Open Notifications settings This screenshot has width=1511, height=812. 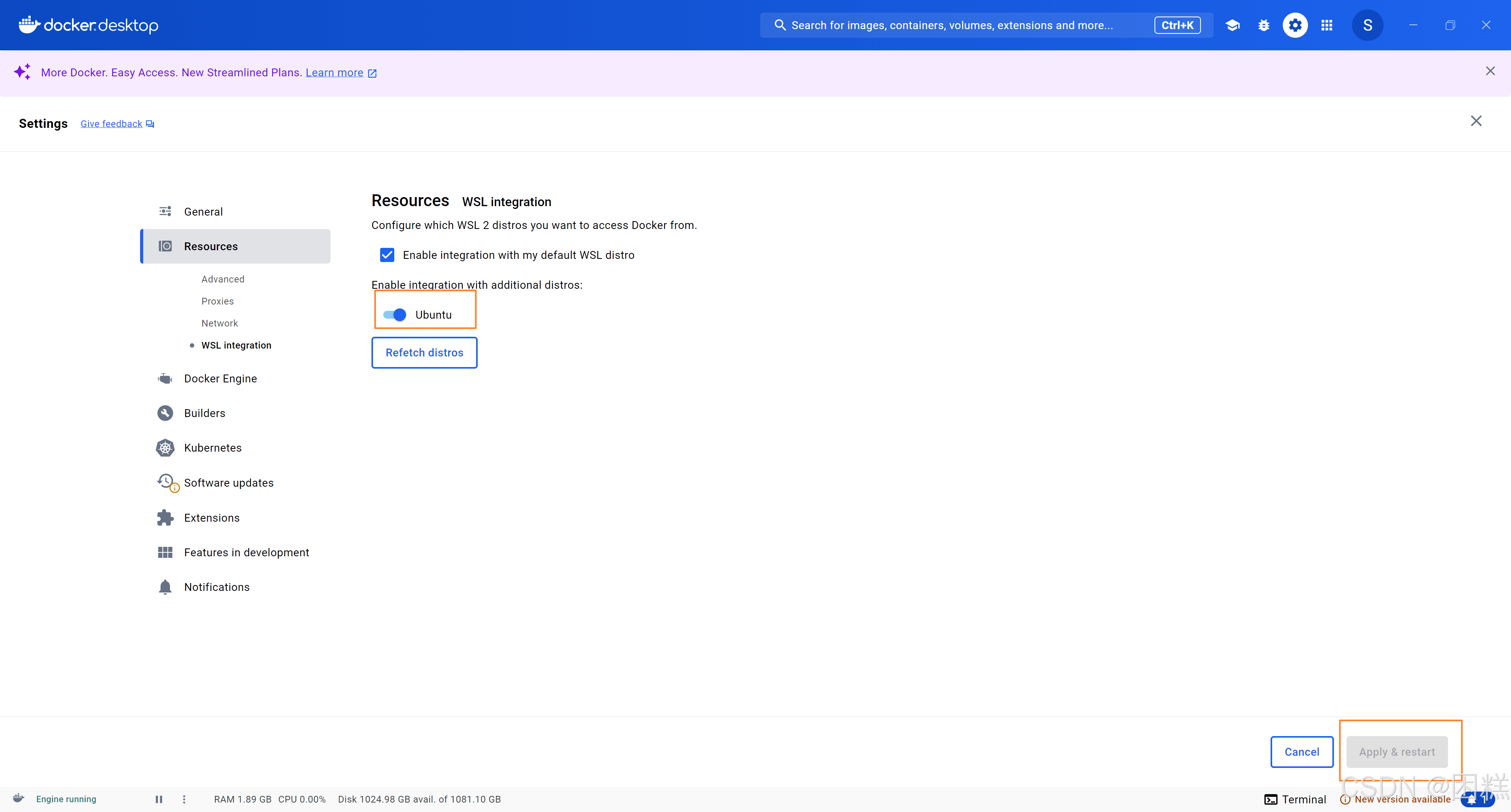[x=236, y=587]
